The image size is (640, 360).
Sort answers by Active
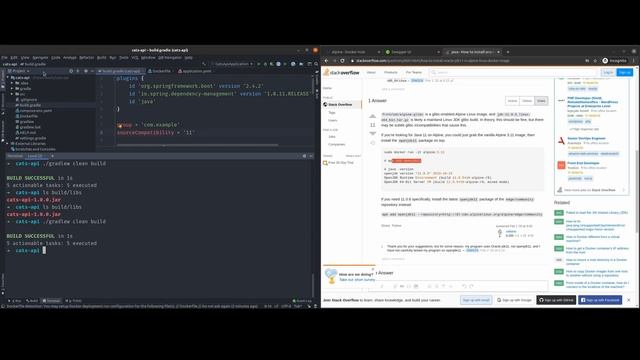512,101
